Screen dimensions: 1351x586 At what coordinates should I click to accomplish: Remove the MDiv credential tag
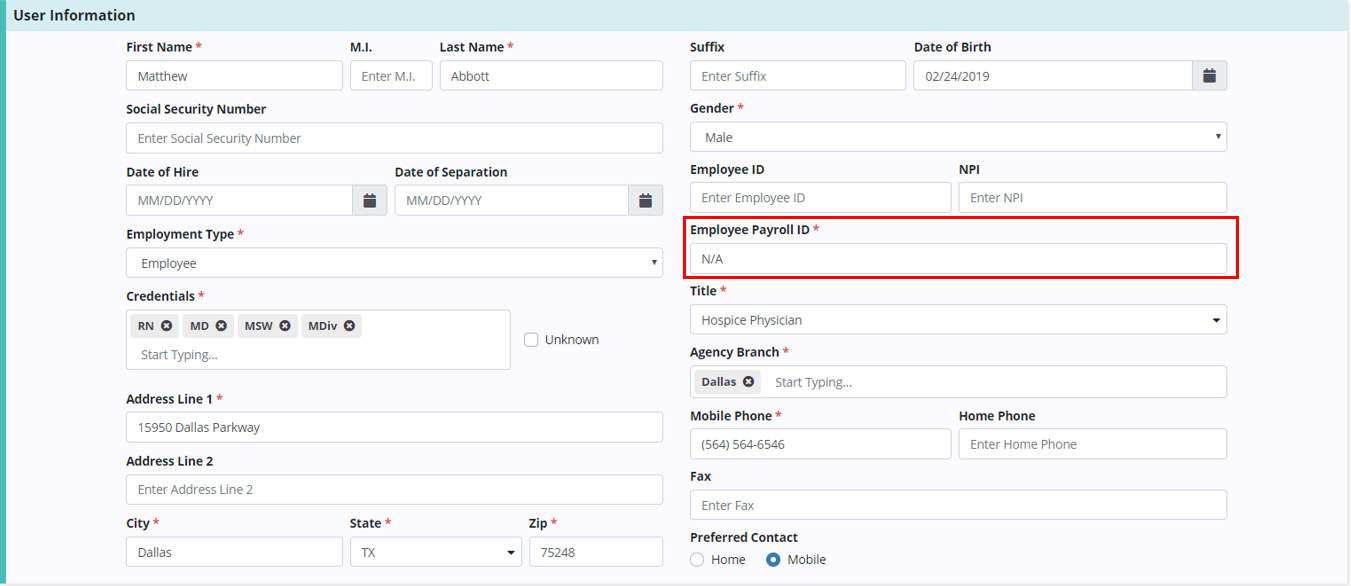click(349, 326)
